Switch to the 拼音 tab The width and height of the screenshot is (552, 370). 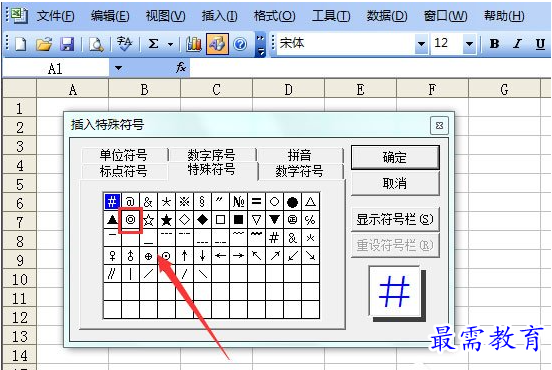[x=300, y=155]
